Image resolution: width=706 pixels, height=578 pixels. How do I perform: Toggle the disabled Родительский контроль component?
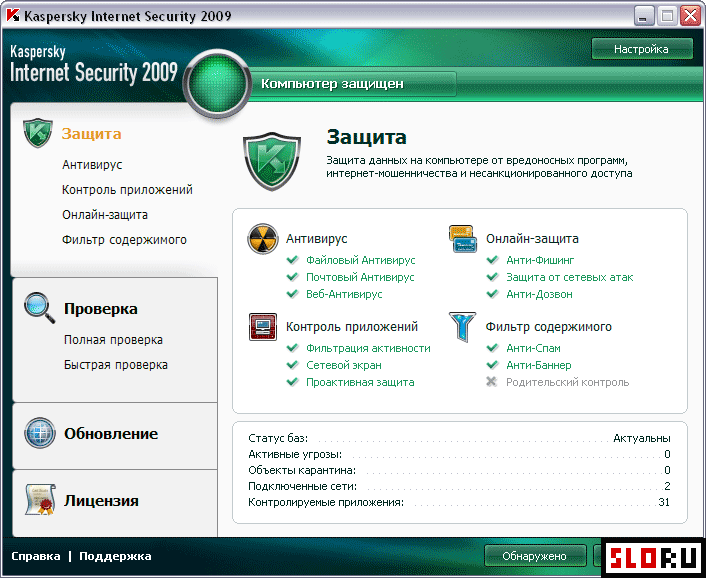tap(491, 382)
